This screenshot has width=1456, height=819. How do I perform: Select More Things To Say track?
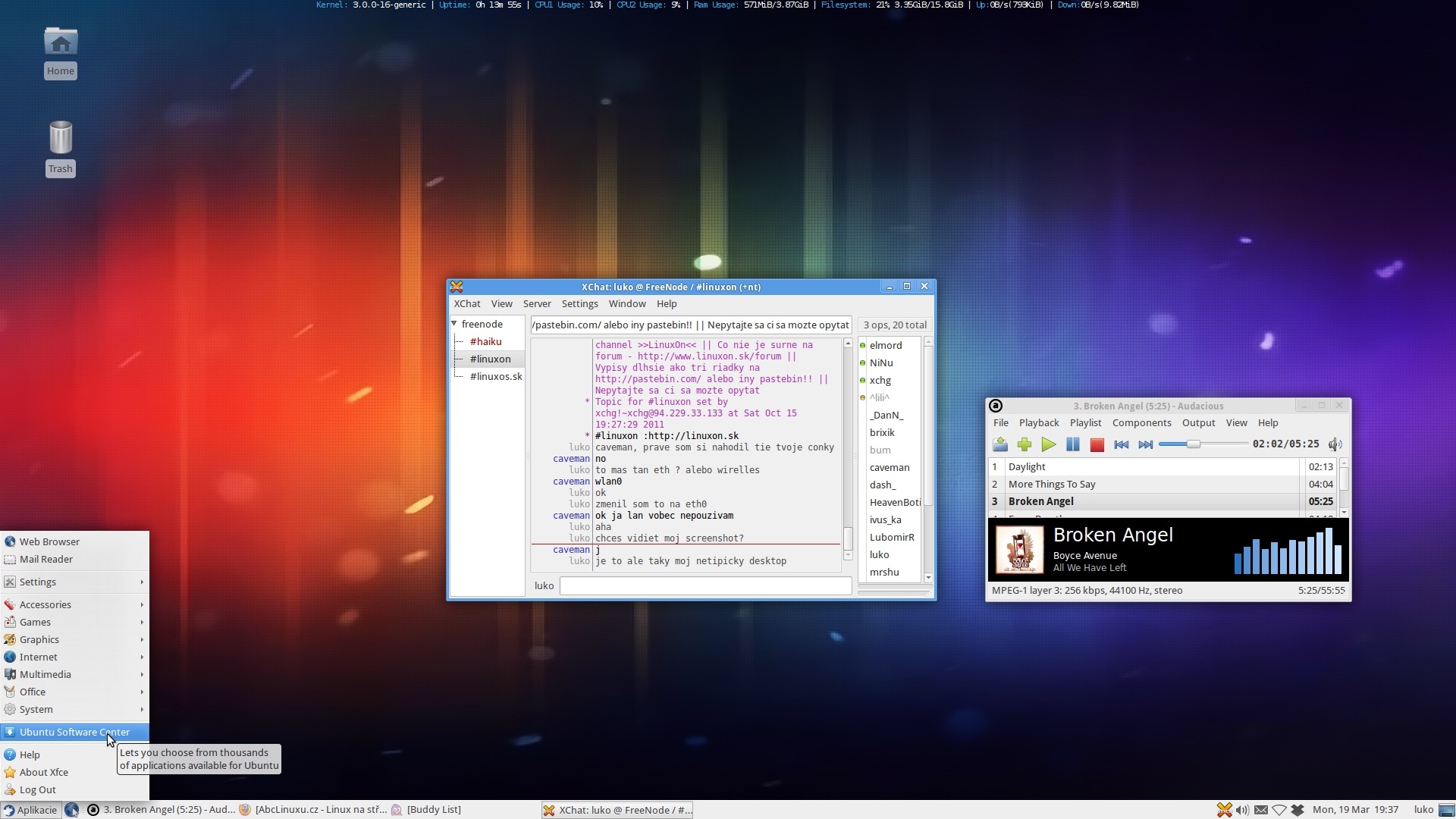[1163, 484]
